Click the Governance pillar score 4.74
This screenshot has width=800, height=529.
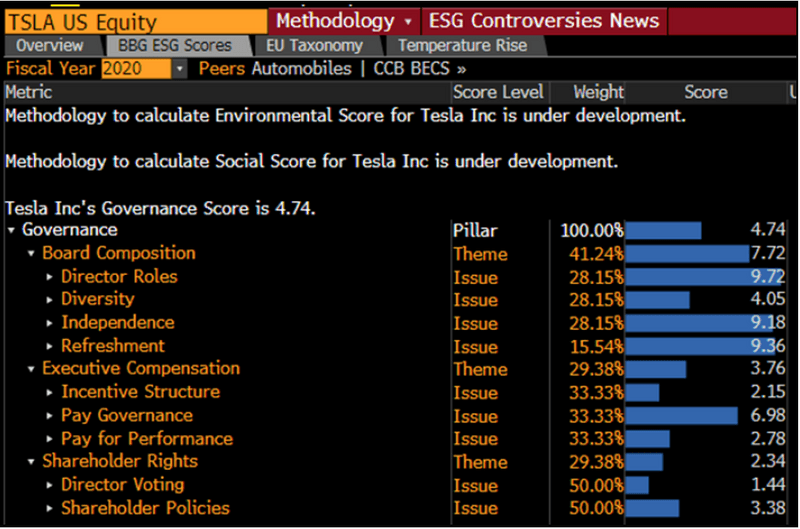pyautogui.click(x=767, y=230)
